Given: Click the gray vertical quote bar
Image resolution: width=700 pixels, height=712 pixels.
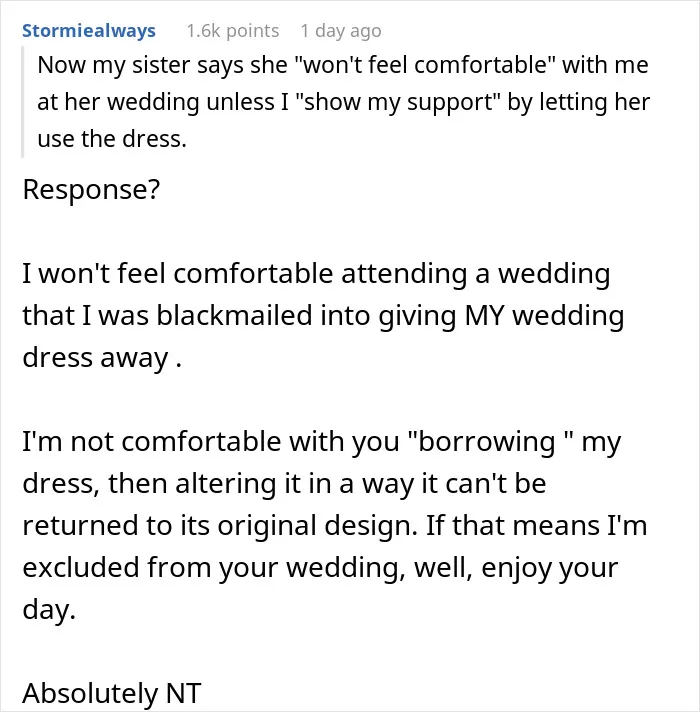Looking at the screenshot, I should tap(22, 102).
